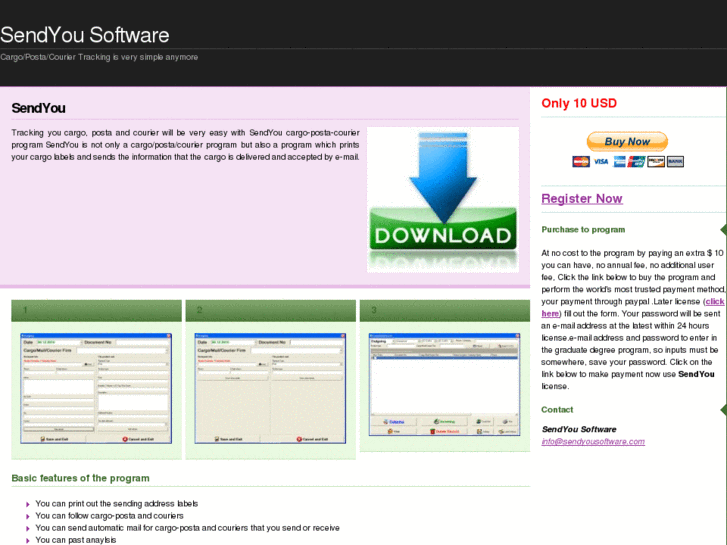Click 'You can follow cargo-posta and couriers'
This screenshot has height=545, width=727.
pyautogui.click(x=109, y=516)
